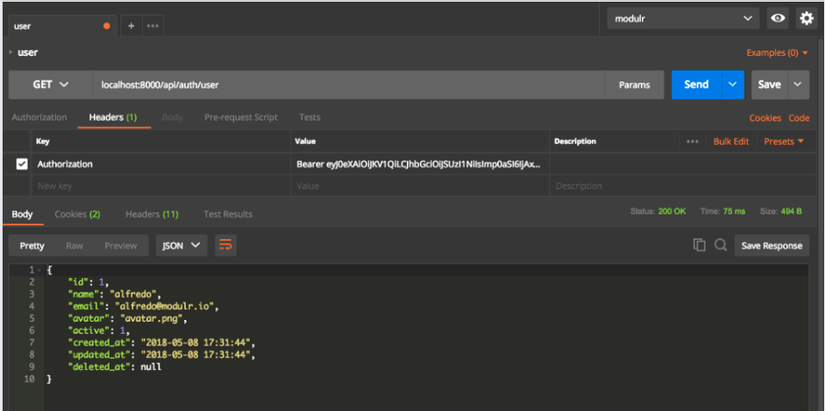Search the response body with magnifier icon
The width and height of the screenshot is (825, 411).
[720, 245]
